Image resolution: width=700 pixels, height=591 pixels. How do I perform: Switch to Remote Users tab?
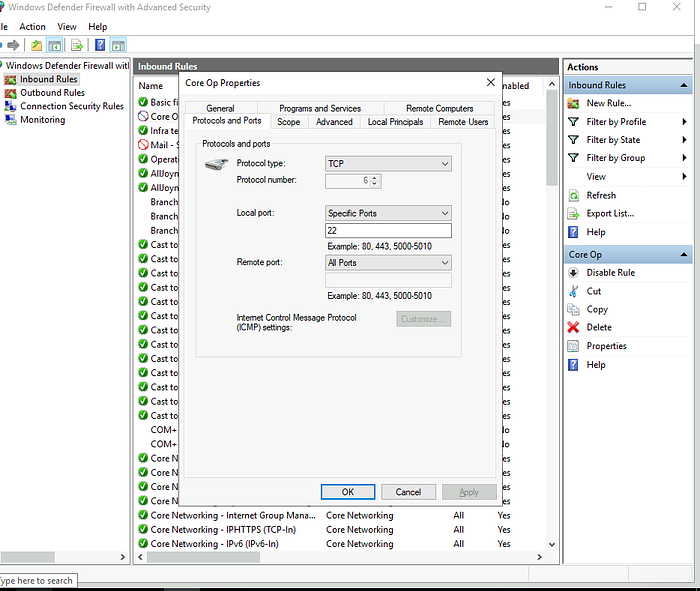point(463,121)
